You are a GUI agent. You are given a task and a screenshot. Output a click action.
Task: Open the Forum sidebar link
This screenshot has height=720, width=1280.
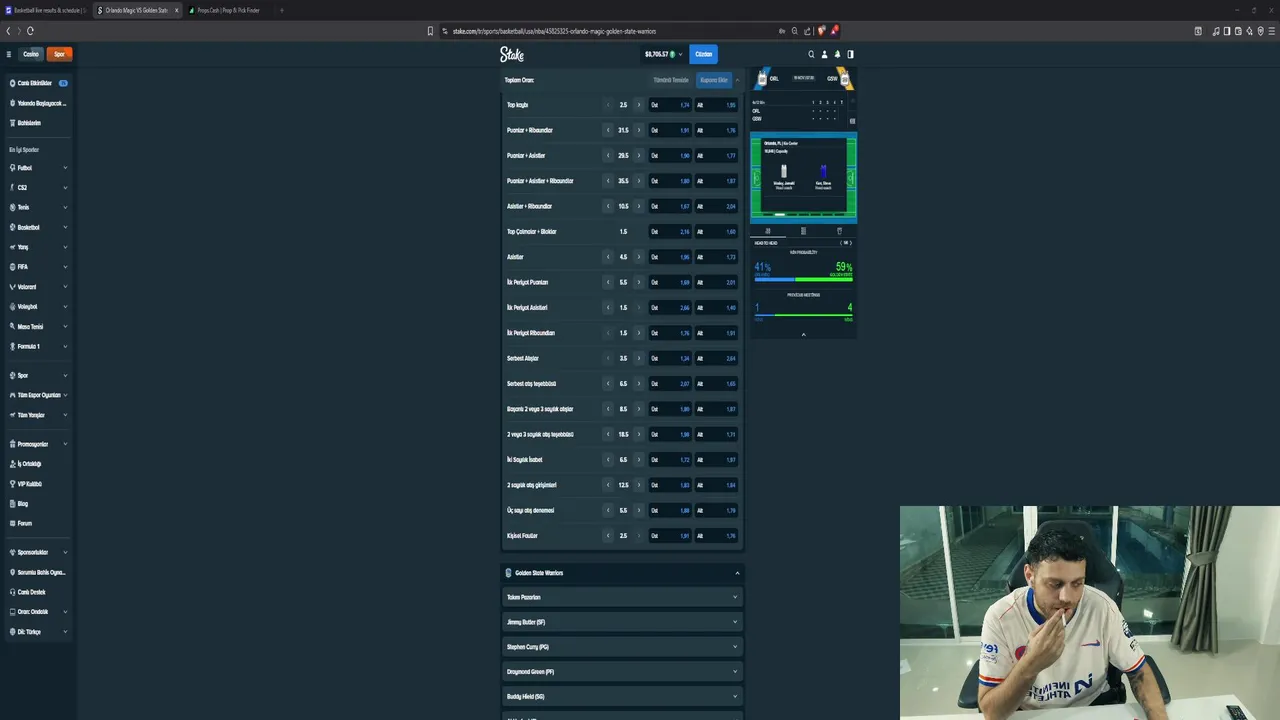pos(38,523)
